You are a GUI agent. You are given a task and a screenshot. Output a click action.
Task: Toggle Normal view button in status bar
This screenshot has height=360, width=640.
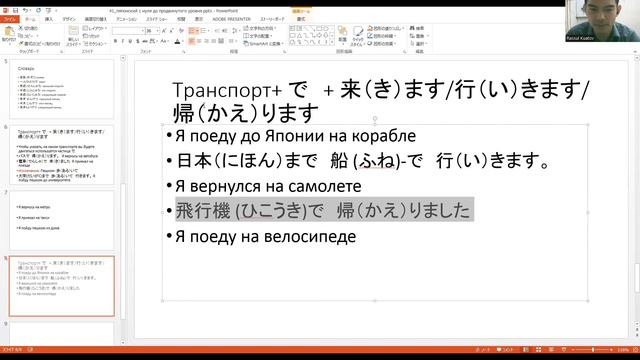click(x=526, y=350)
